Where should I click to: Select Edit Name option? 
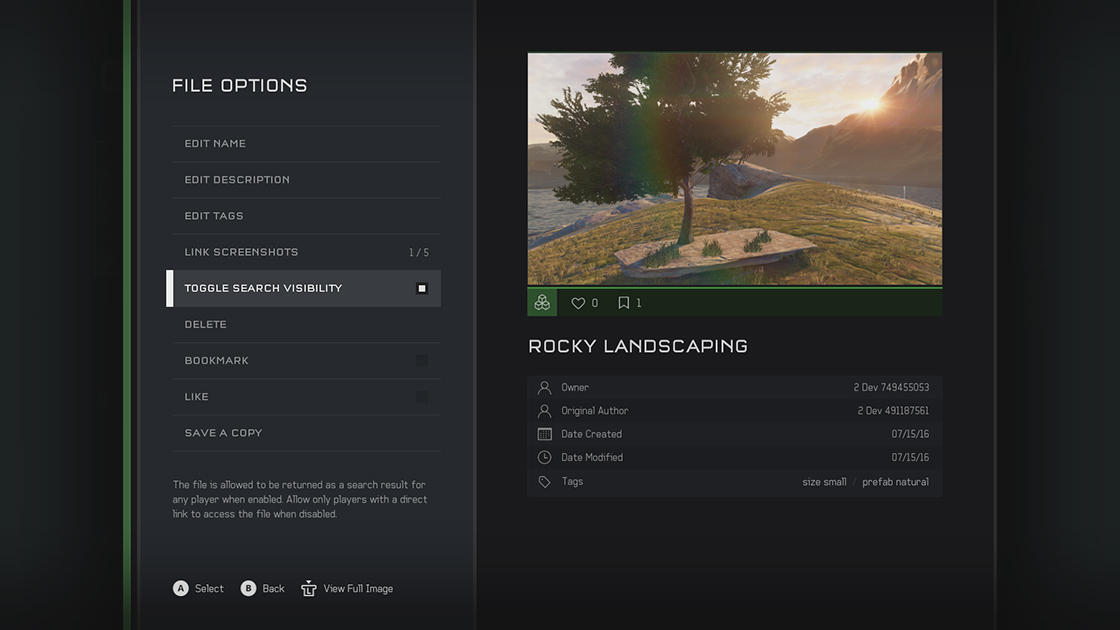(x=306, y=144)
